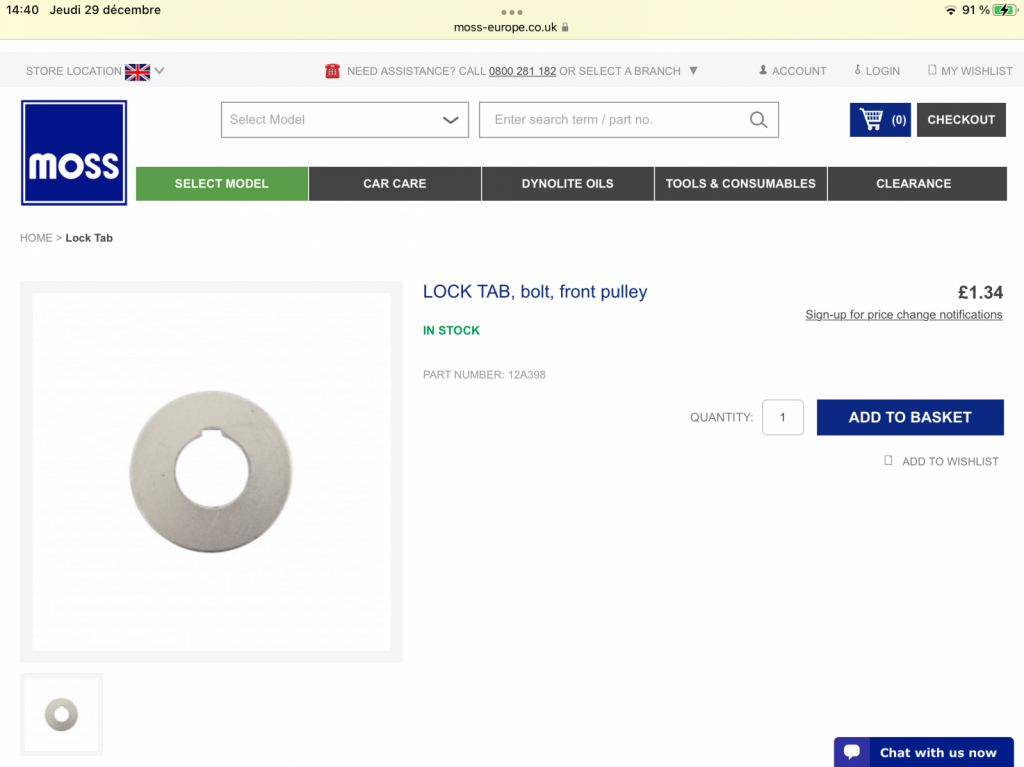This screenshot has height=767, width=1024.
Task: Click the add to wishlist icon
Action: 888,461
